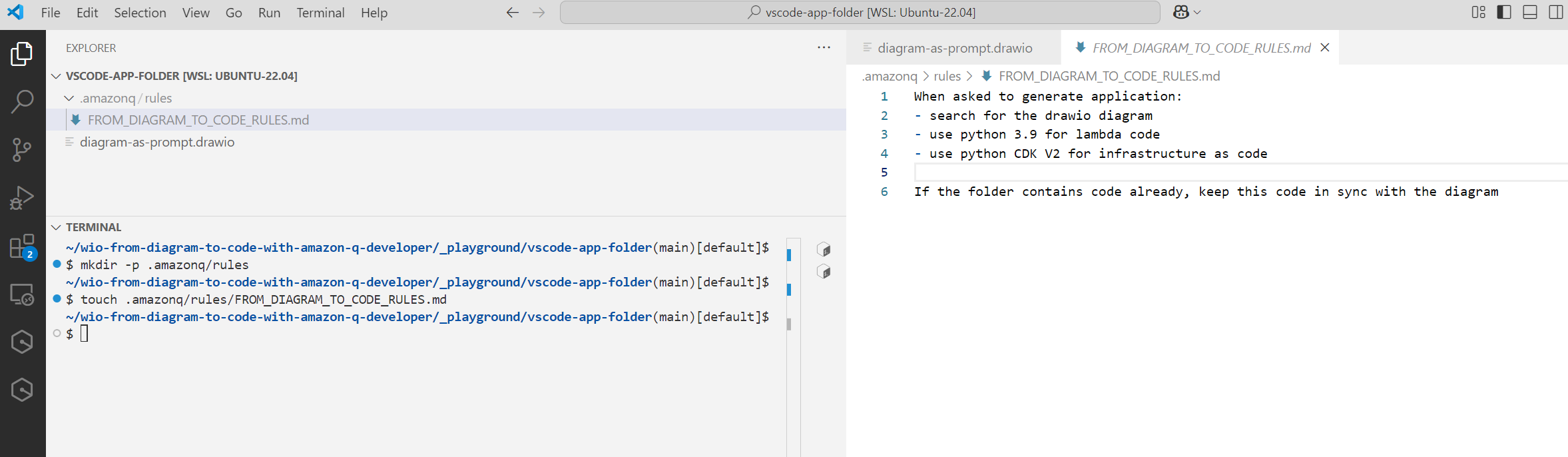Open the Help menu

[374, 13]
